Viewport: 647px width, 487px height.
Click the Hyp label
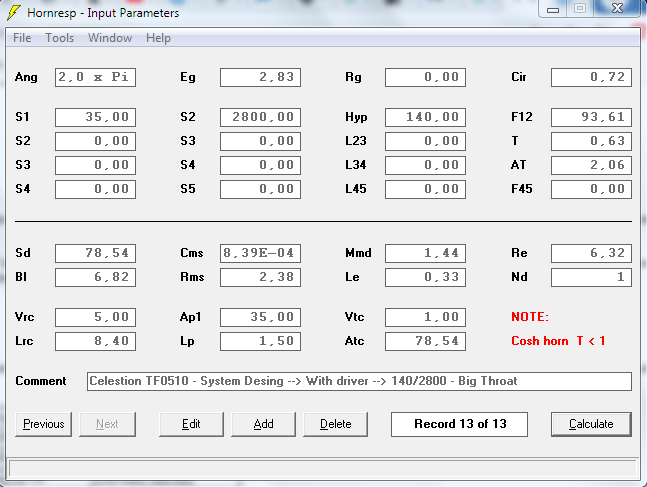[x=356, y=118]
